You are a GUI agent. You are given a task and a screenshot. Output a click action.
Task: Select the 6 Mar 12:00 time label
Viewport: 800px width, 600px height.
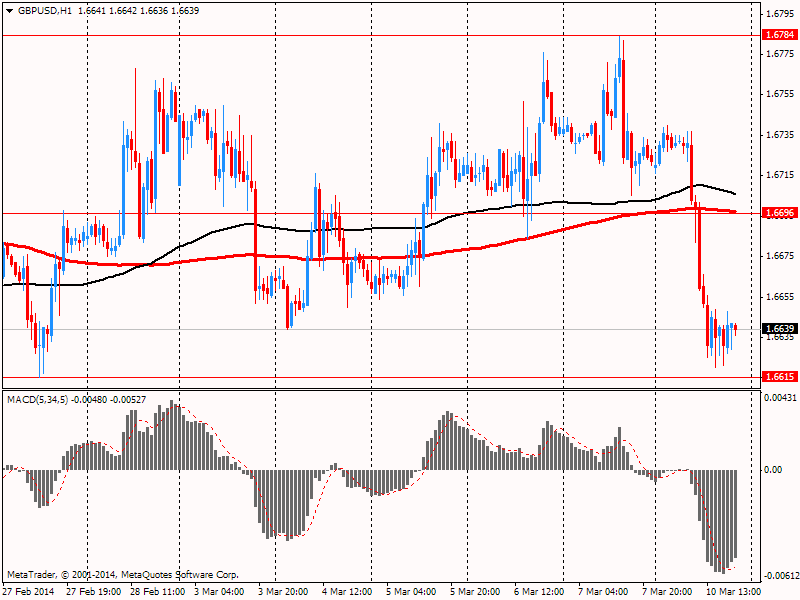(x=539, y=592)
